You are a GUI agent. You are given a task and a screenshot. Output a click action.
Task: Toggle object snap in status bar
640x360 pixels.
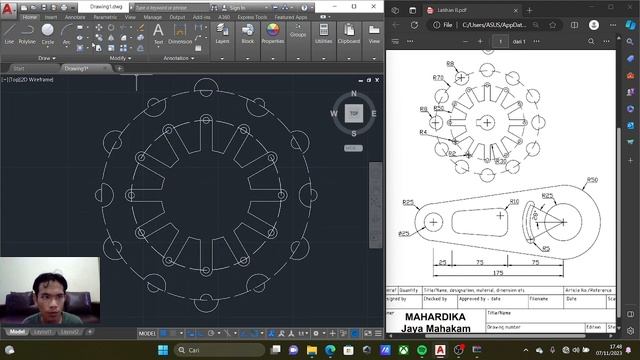coord(254,333)
